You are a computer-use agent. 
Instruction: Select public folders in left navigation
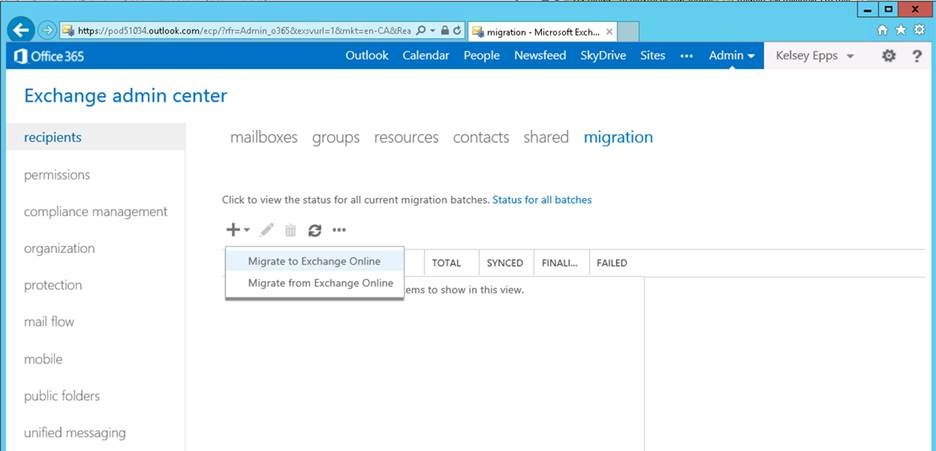point(61,396)
